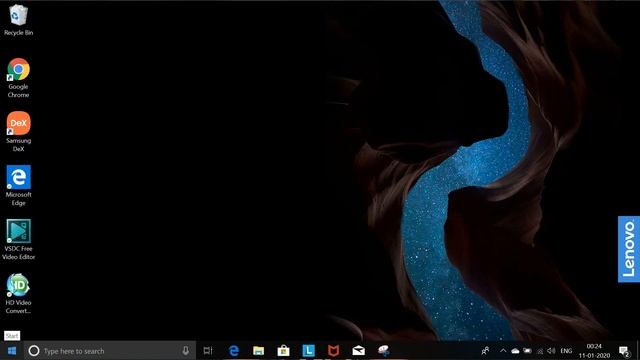Image resolution: width=640 pixels, height=360 pixels.
Task: Select the Microsoft Edge desktop icon
Action: (18, 186)
